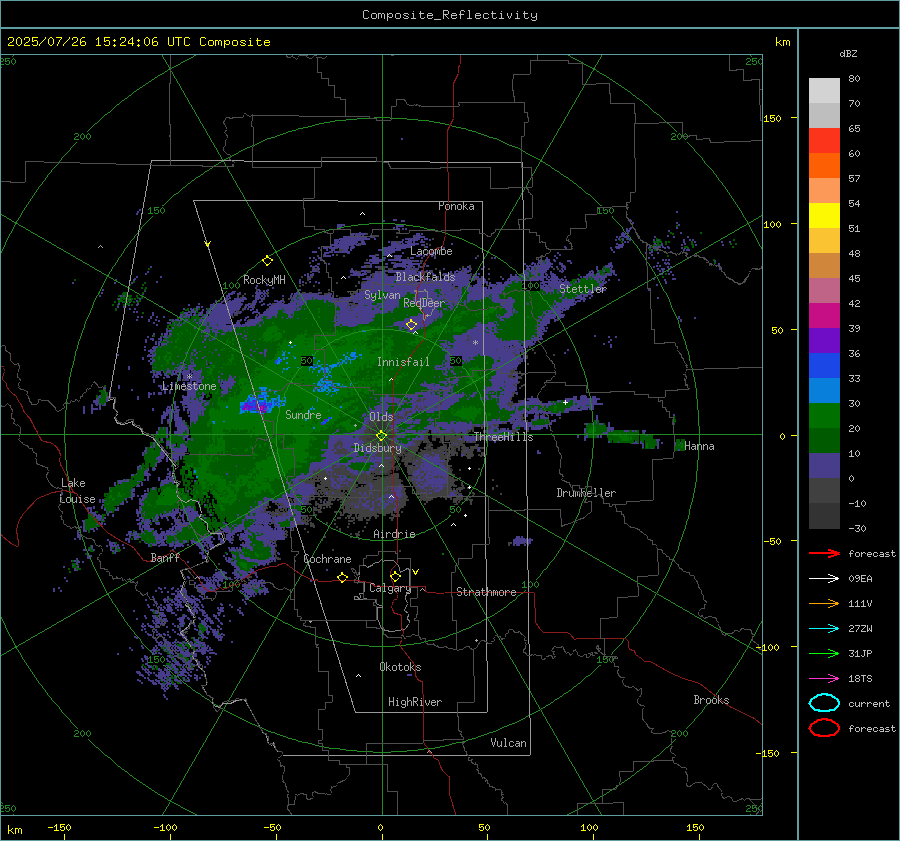Click the white 09EA arrow in legend
The image size is (900, 841).
824,579
